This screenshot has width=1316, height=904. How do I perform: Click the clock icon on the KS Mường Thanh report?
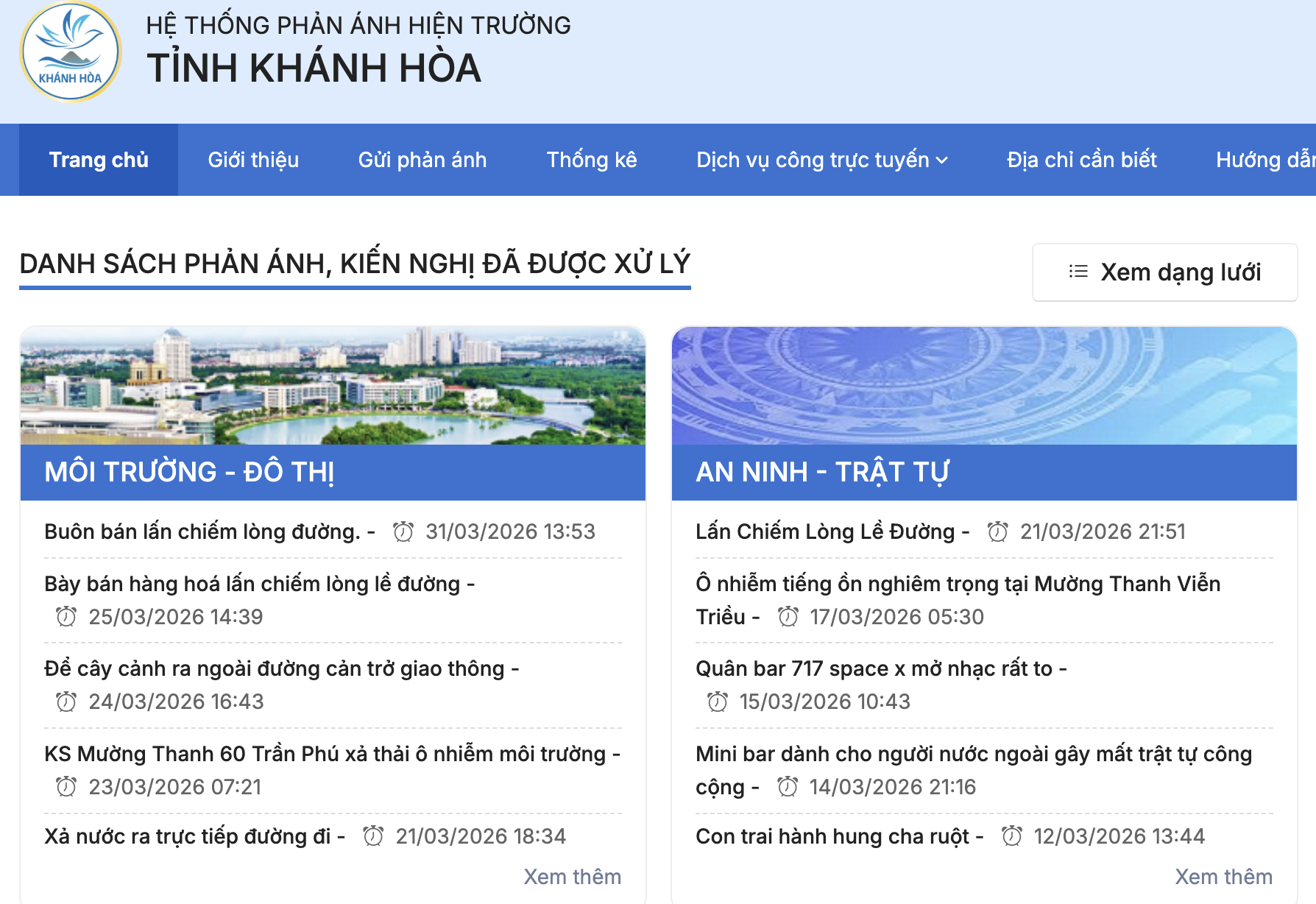click(x=68, y=786)
